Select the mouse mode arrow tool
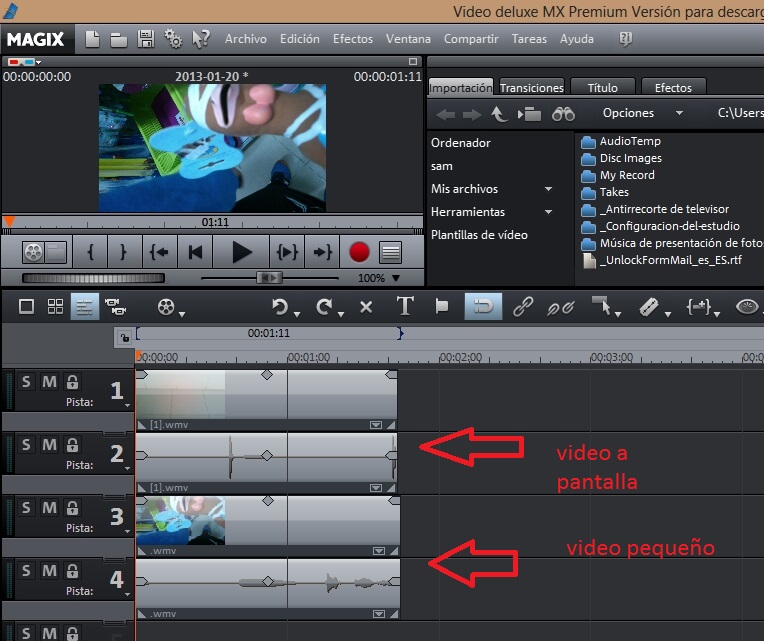This screenshot has height=641, width=764. coord(602,306)
